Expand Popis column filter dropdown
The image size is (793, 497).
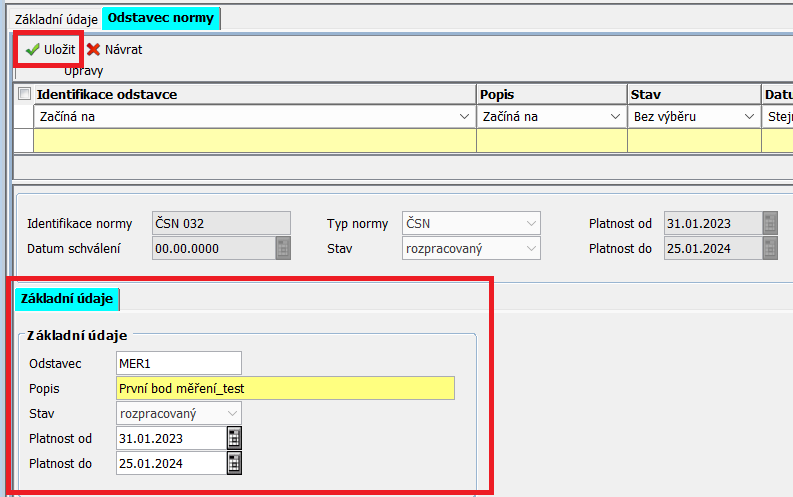coord(615,117)
